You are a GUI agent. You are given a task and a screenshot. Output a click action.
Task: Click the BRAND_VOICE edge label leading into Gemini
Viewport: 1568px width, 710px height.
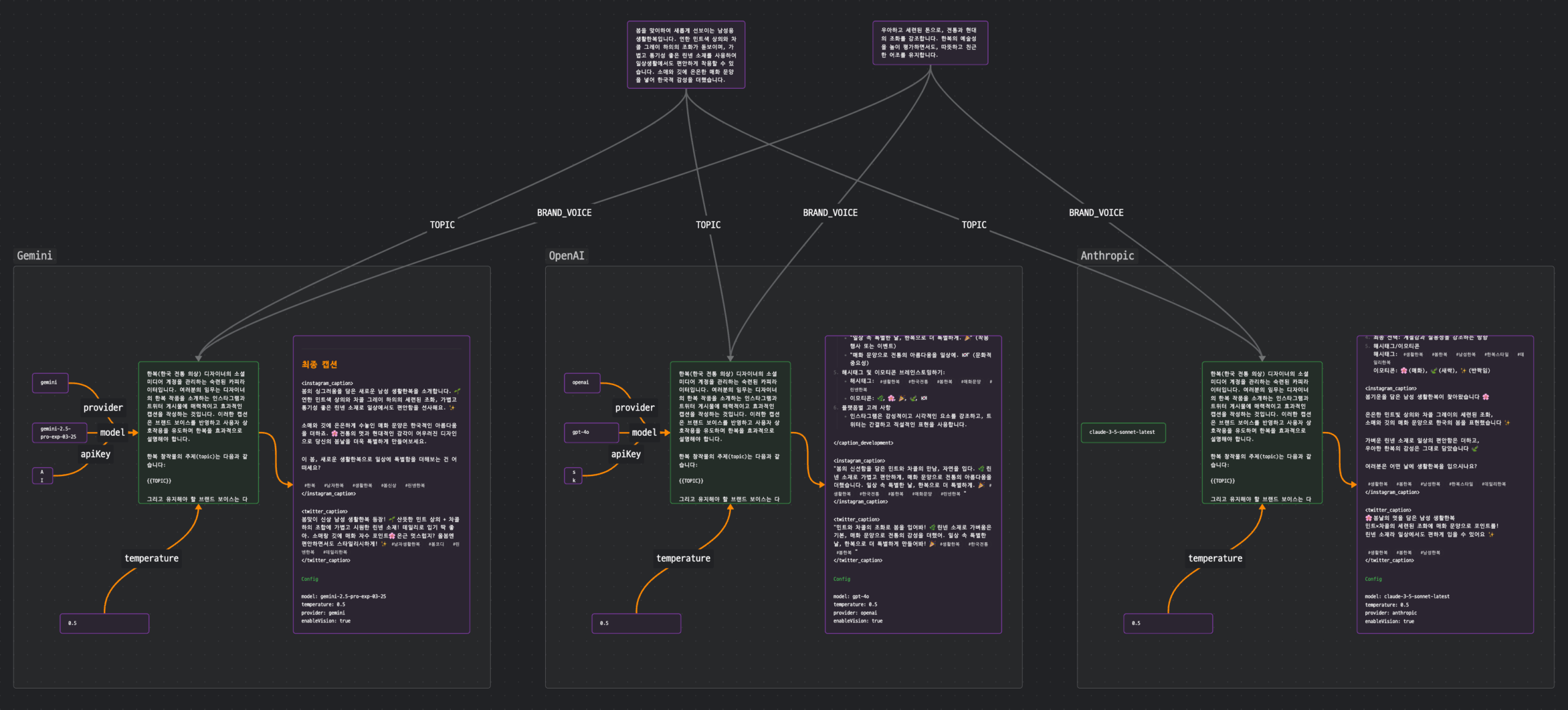pos(564,213)
